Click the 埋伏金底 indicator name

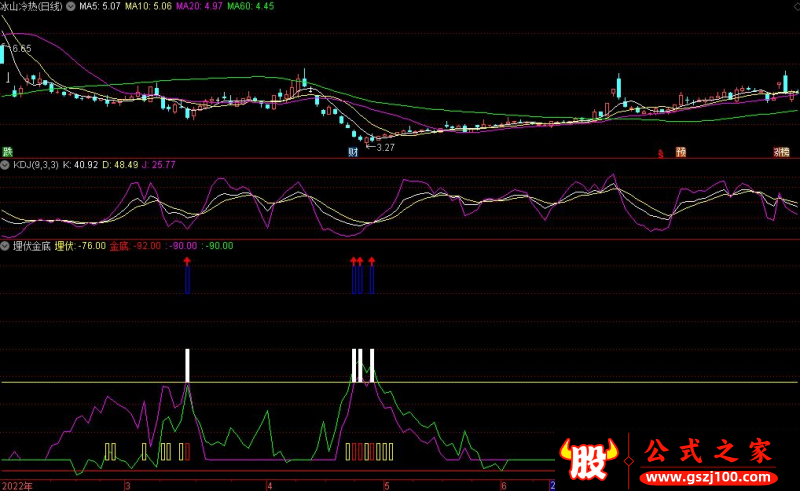[32, 246]
